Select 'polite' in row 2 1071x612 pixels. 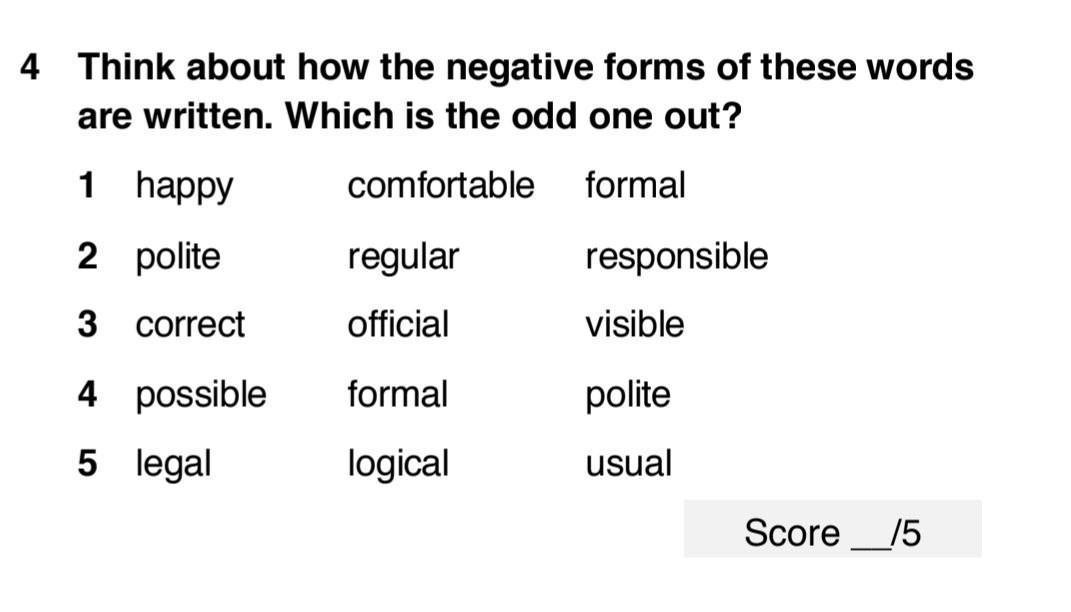(178, 258)
